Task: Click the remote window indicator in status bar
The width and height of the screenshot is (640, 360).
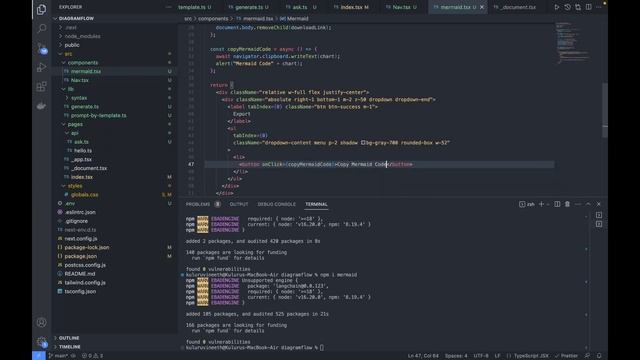Action: [39, 356]
